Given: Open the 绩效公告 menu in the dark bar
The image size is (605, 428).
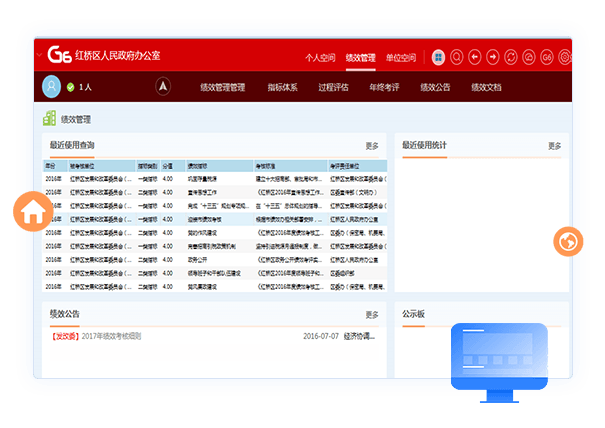Looking at the screenshot, I should coord(435,87).
